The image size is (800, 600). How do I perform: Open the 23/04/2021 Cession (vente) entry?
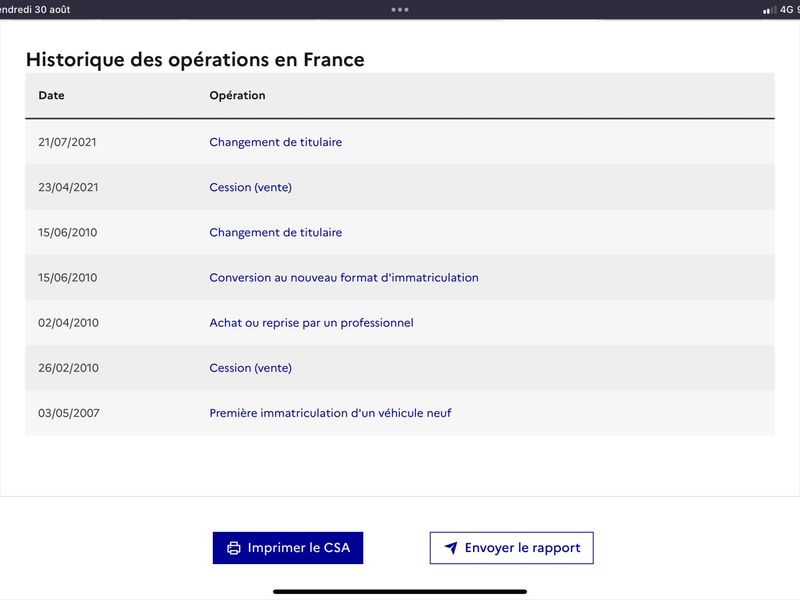point(251,187)
